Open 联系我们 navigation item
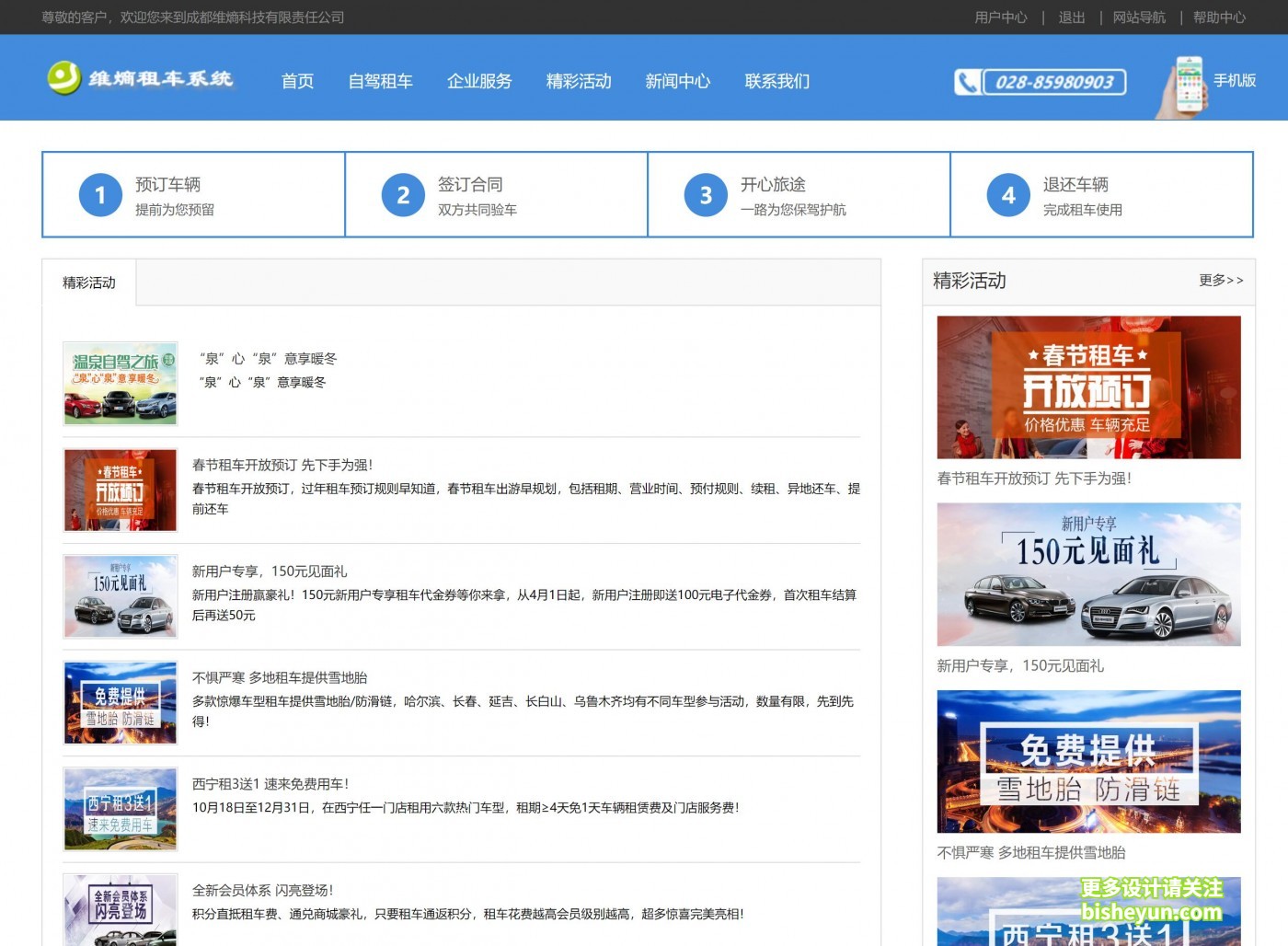This screenshot has height=946, width=1288. coord(777,81)
